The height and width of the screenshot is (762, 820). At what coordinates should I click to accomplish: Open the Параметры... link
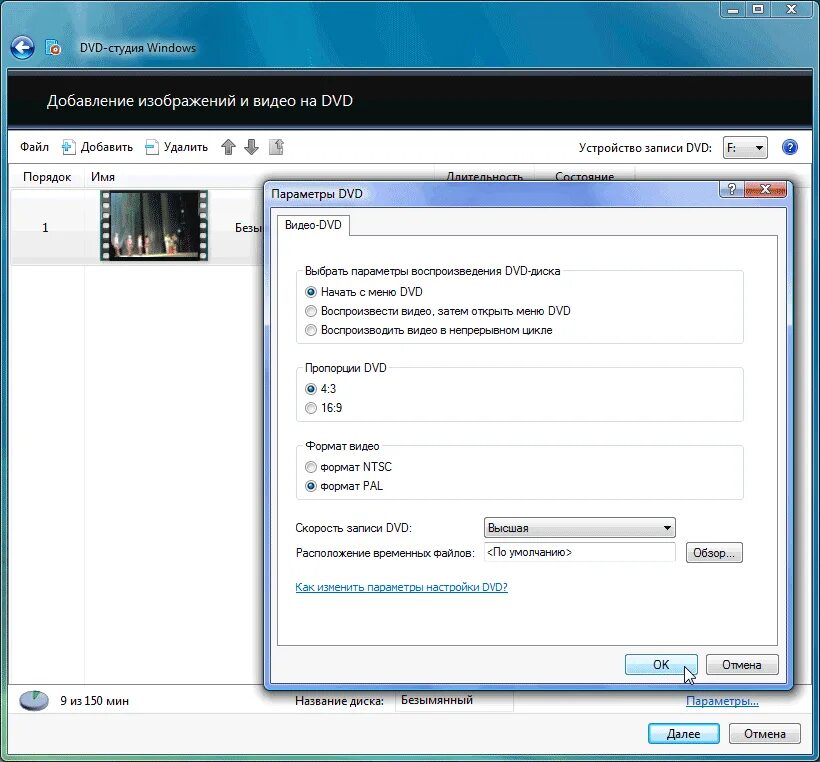click(x=722, y=701)
